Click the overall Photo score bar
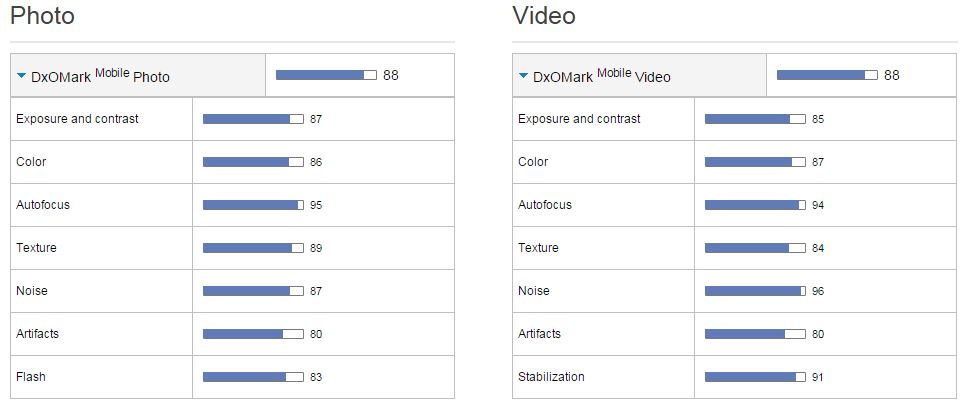 point(326,75)
